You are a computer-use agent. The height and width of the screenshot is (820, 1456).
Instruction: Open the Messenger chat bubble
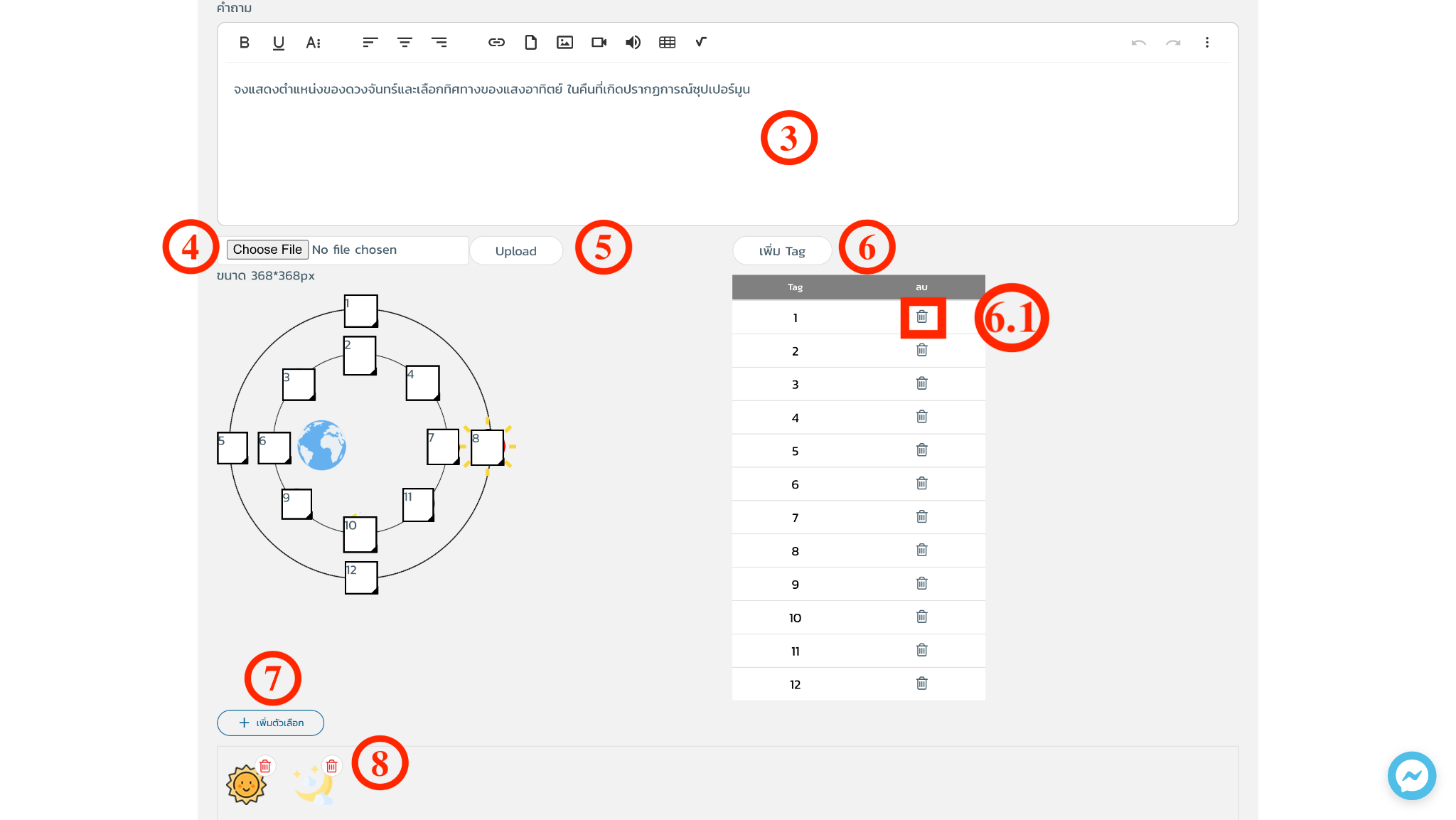tap(1411, 775)
